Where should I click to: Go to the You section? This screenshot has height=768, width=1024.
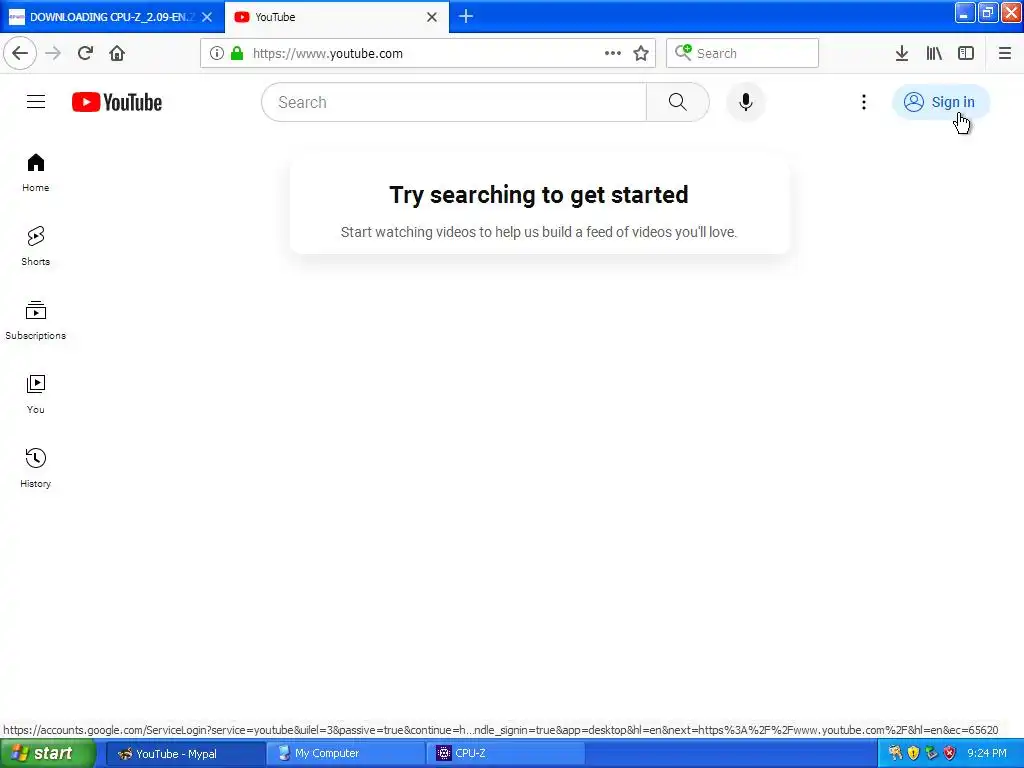click(x=36, y=394)
